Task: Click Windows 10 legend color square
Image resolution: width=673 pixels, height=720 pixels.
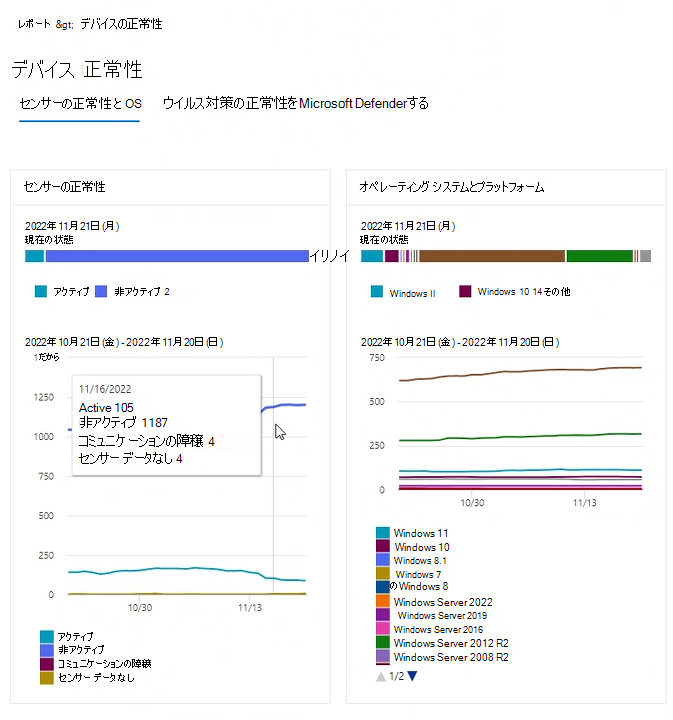Action: point(383,547)
